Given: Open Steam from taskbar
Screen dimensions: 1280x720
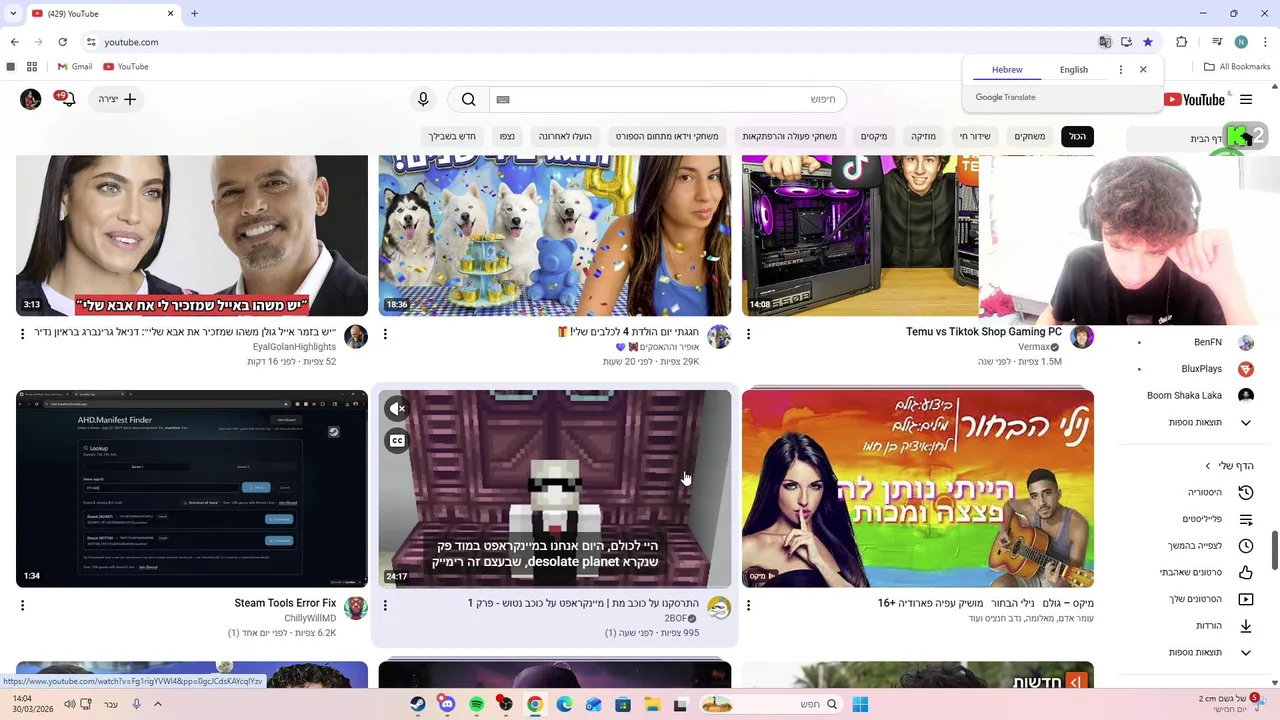Looking at the screenshot, I should [418, 704].
